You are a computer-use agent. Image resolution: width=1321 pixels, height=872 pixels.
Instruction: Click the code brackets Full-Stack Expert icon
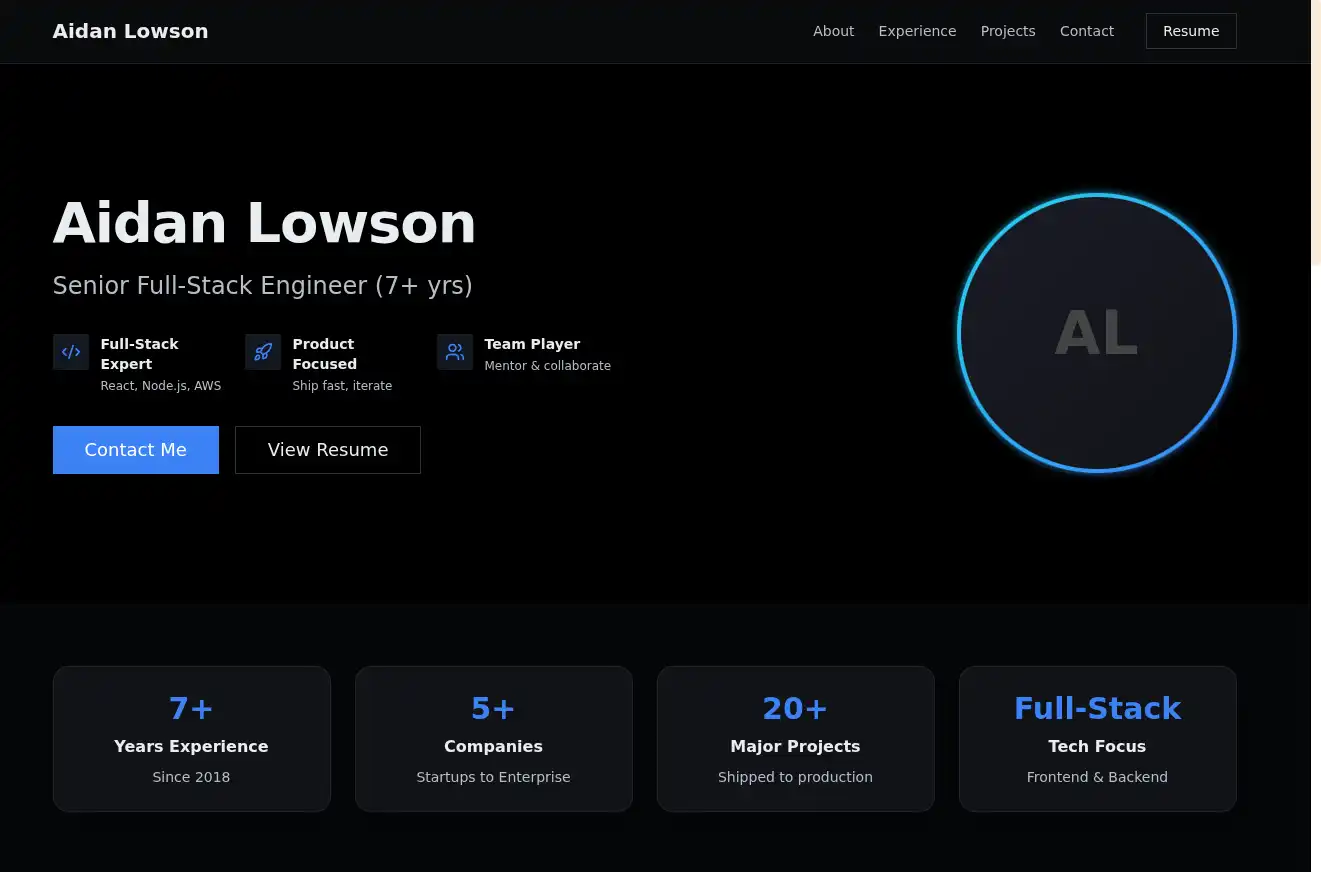pos(71,352)
